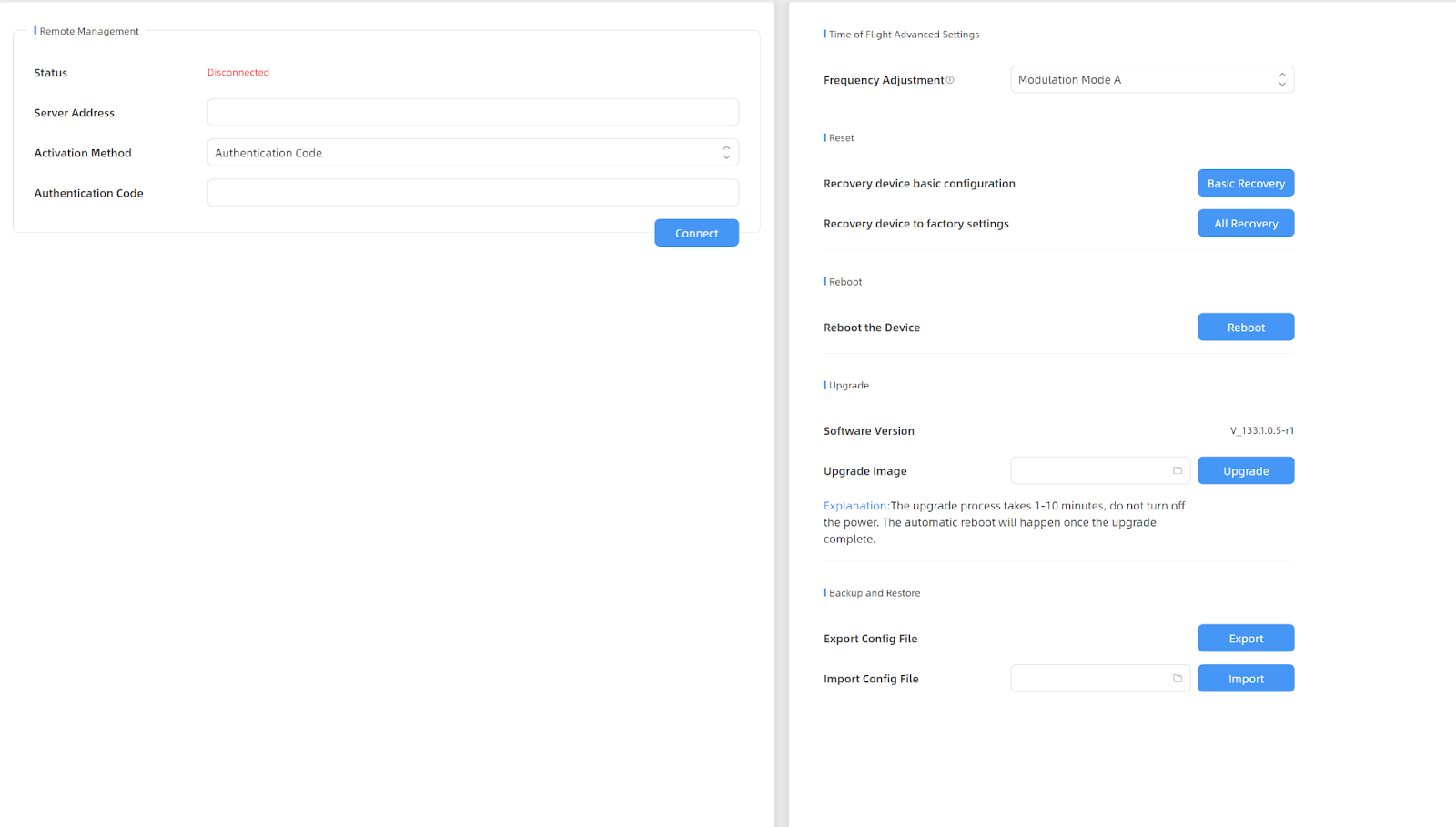Screen dimensions: 1456x827
Task: Focus the Authentication Code text box
Action: [472, 193]
